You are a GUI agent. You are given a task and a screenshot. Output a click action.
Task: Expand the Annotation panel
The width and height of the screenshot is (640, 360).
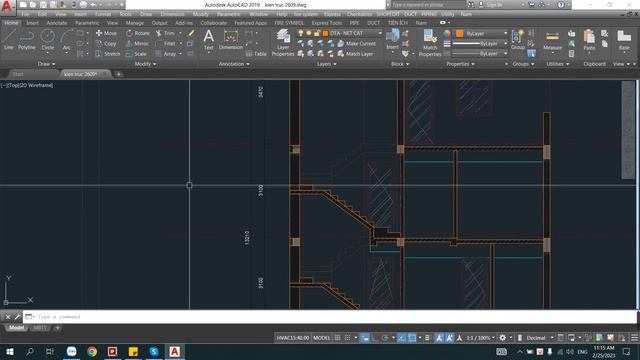tap(234, 64)
